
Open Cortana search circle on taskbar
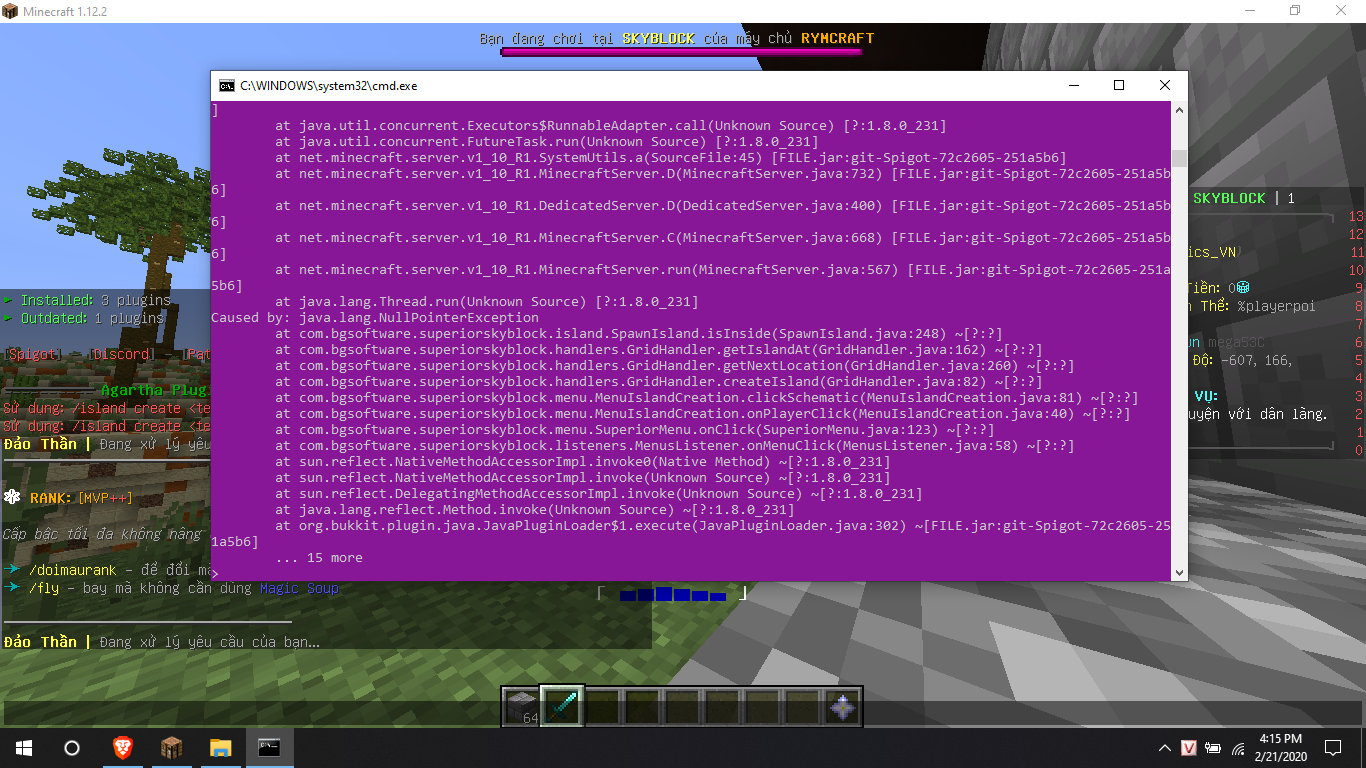72,747
